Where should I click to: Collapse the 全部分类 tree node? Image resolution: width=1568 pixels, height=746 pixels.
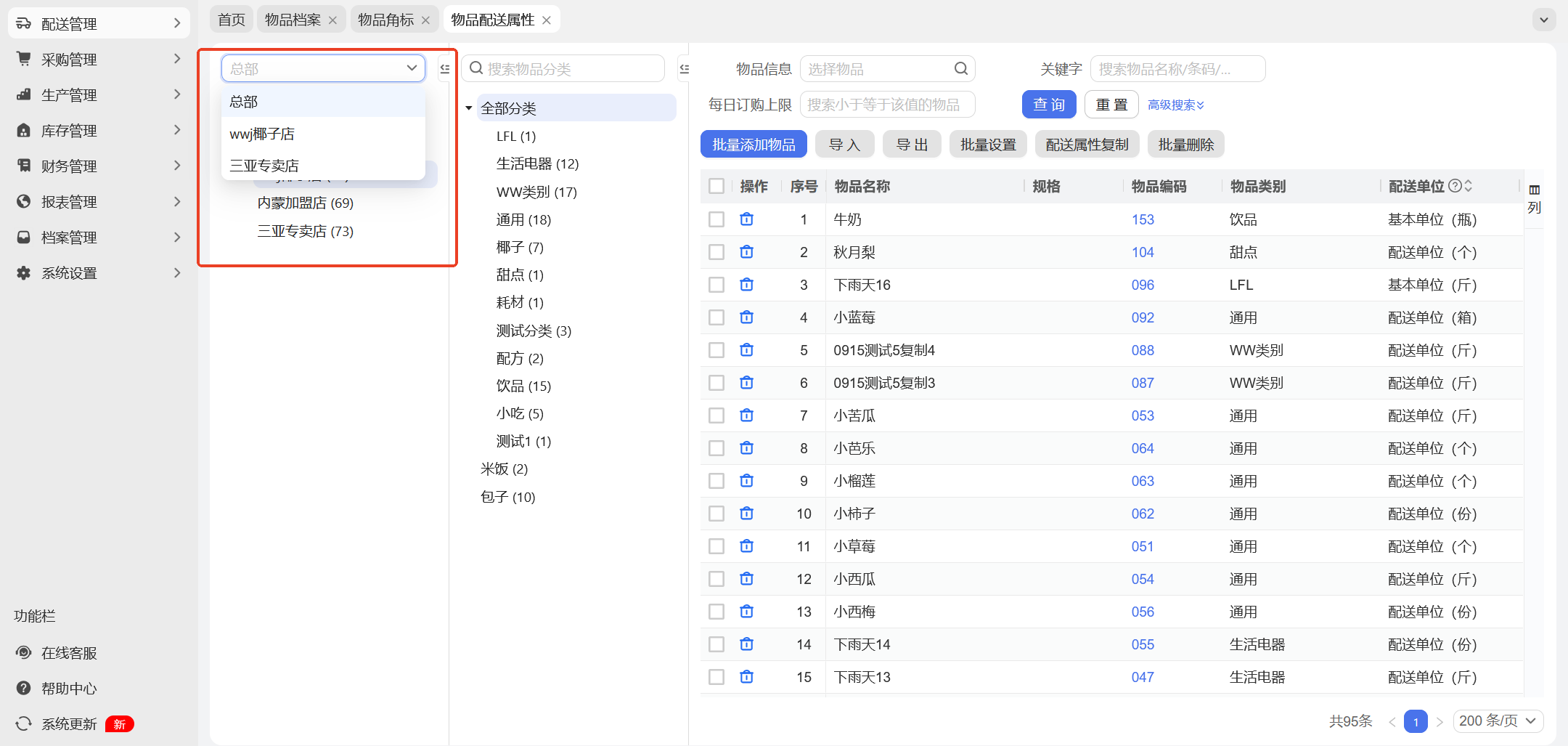click(x=469, y=108)
